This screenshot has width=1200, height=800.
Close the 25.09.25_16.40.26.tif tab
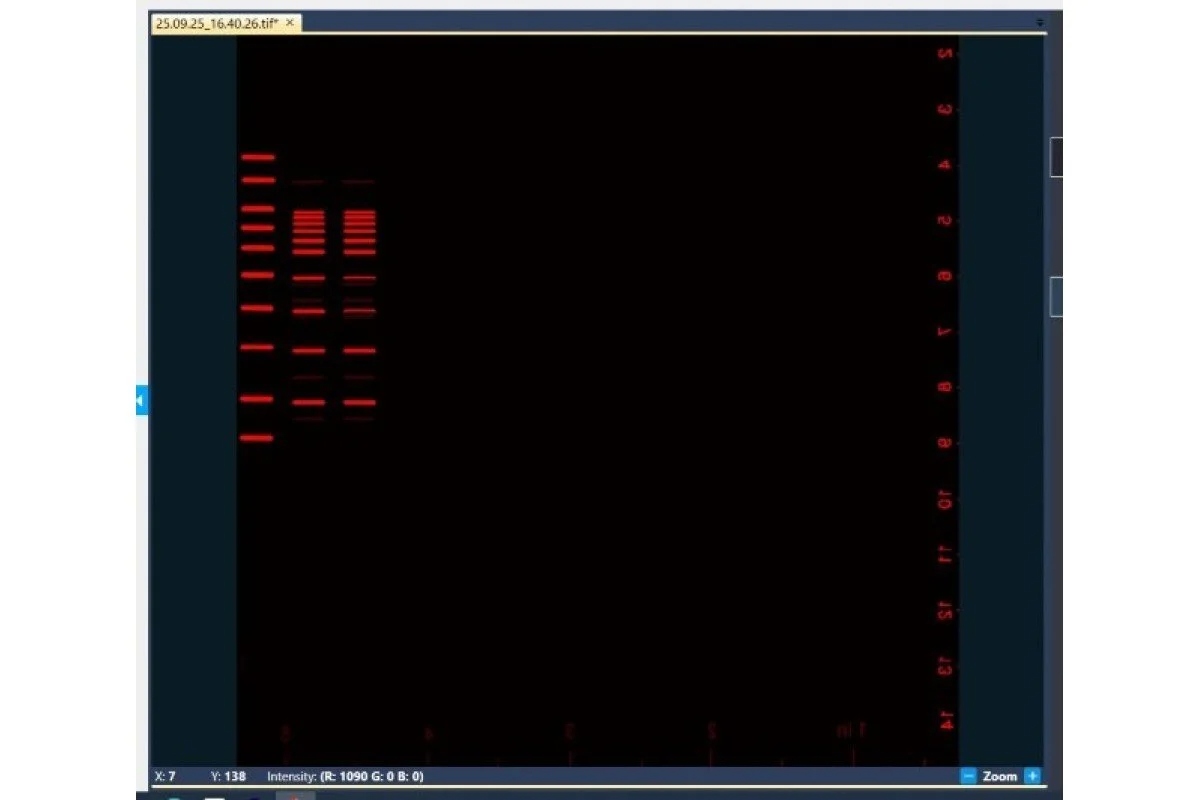(x=290, y=23)
